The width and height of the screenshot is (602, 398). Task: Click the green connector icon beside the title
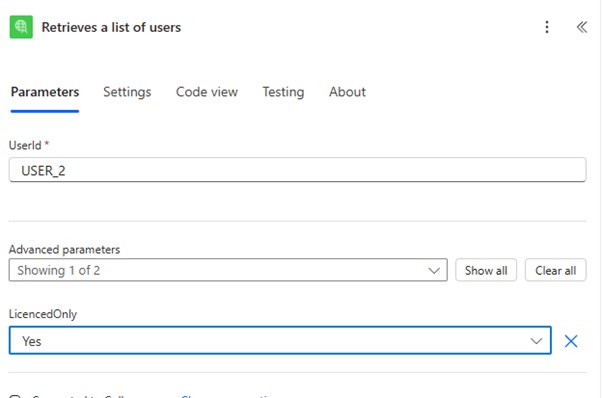(21, 27)
